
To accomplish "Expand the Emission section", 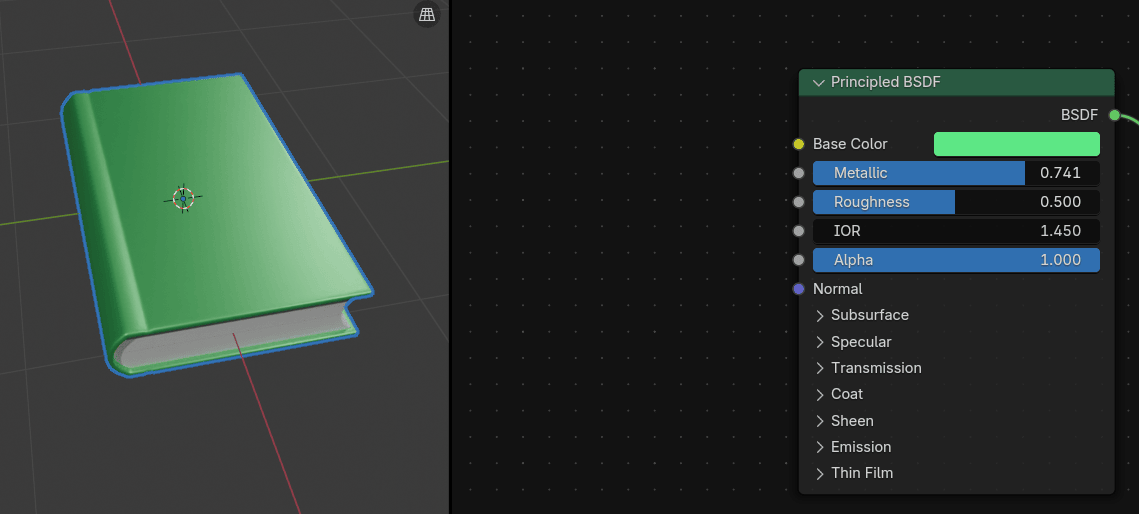I will tap(820, 447).
